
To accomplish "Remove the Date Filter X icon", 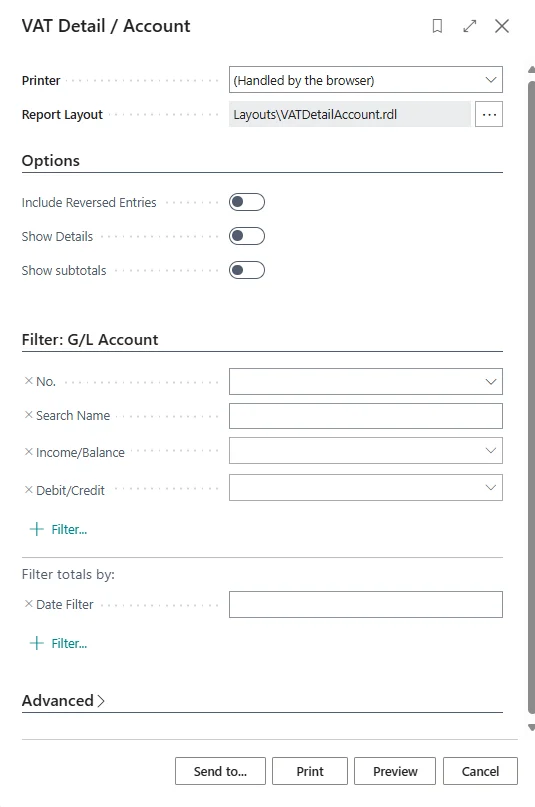I will pos(29,604).
